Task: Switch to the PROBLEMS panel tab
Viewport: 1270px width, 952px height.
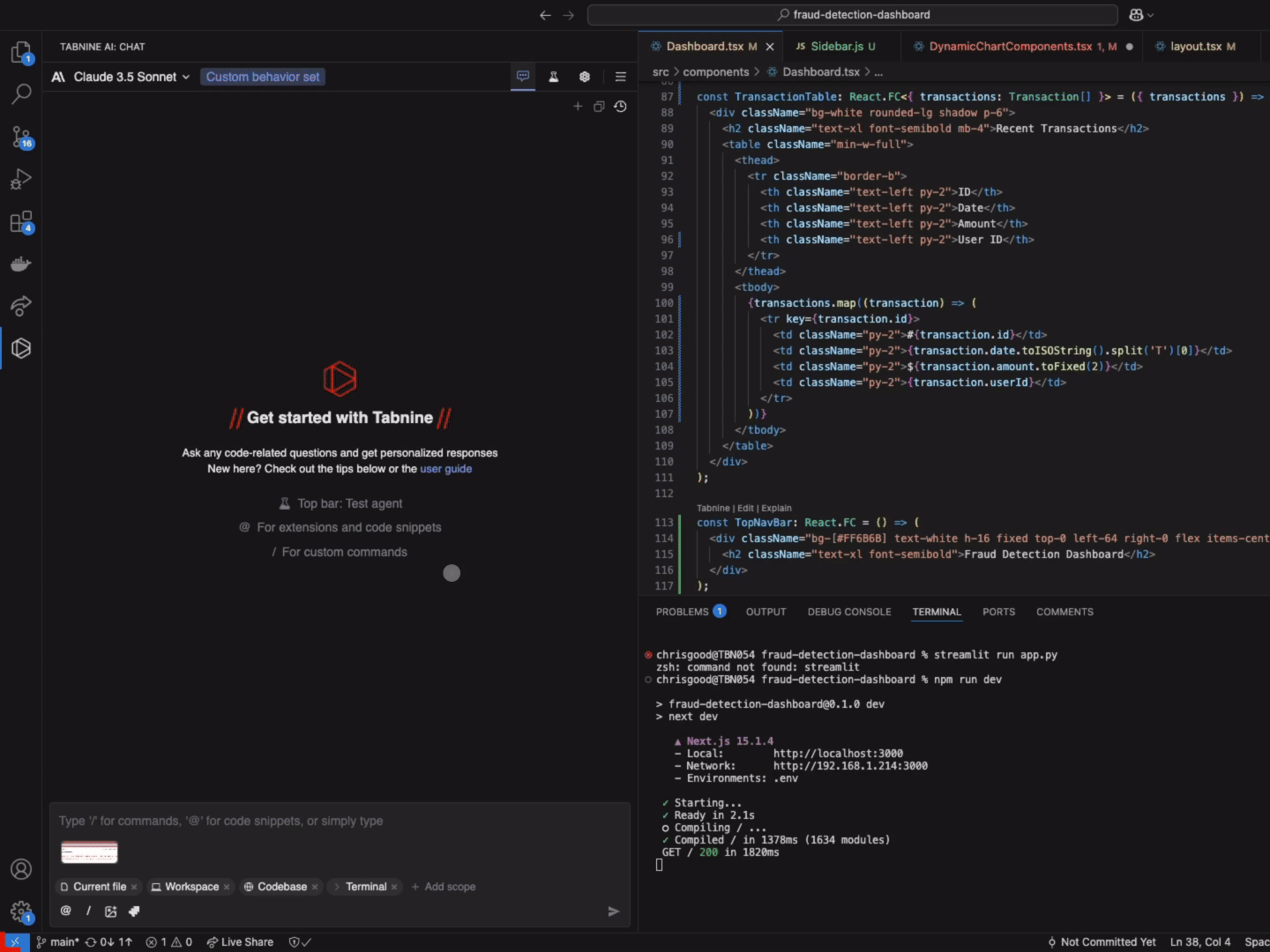Action: (x=683, y=612)
